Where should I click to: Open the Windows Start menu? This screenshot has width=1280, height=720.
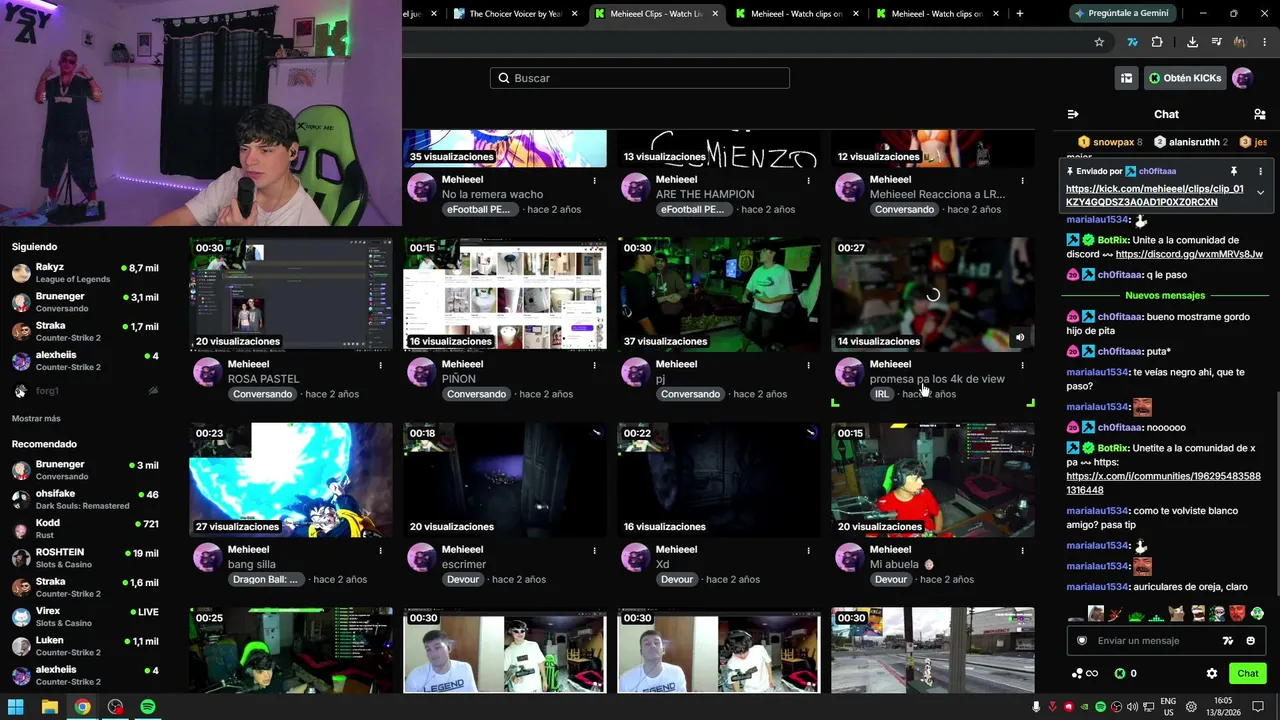[16, 707]
